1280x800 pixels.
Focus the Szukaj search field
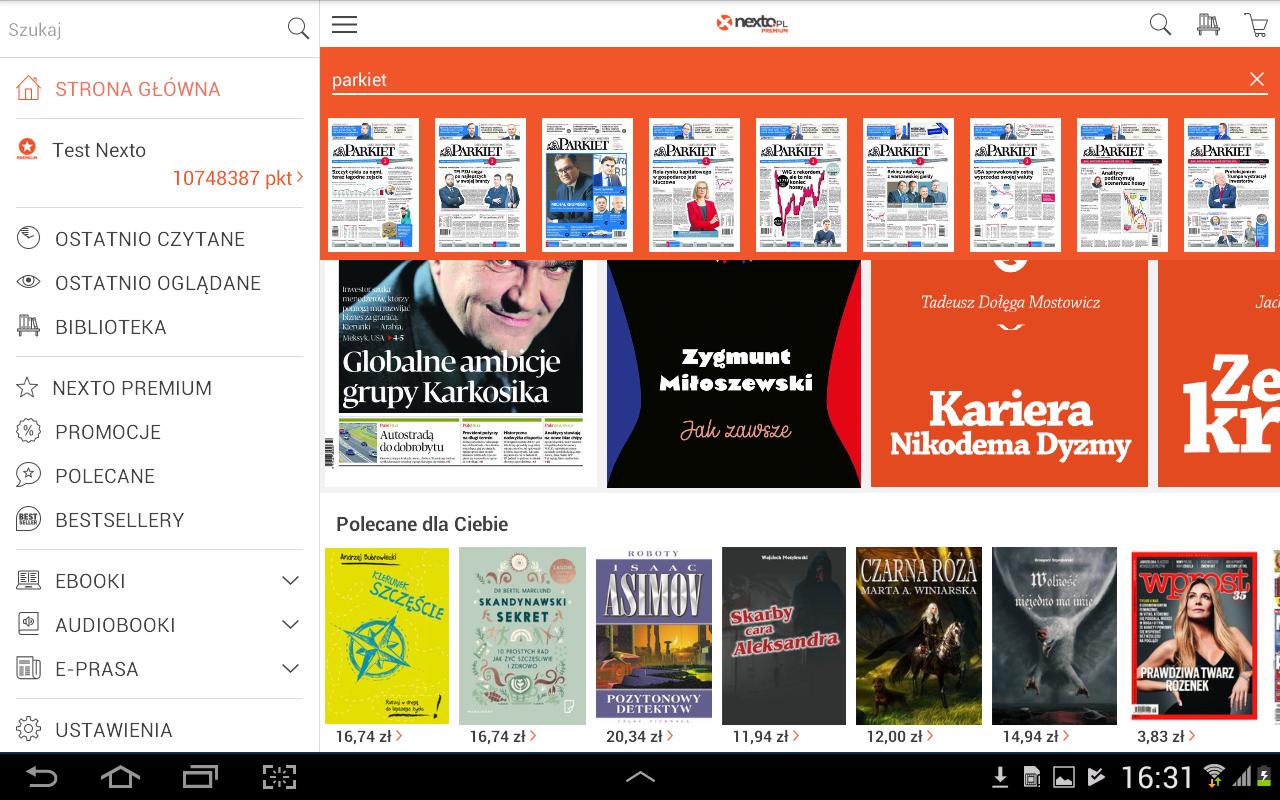(x=145, y=29)
